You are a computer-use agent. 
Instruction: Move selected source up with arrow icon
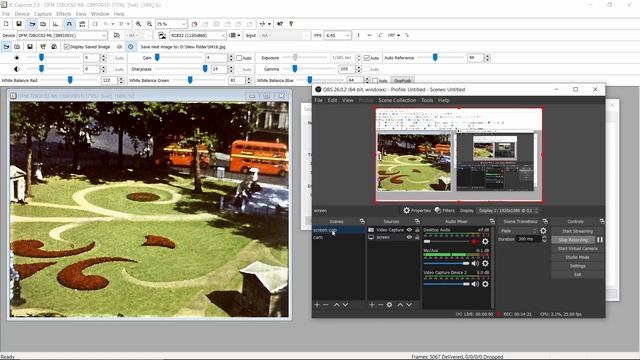[x=400, y=305]
